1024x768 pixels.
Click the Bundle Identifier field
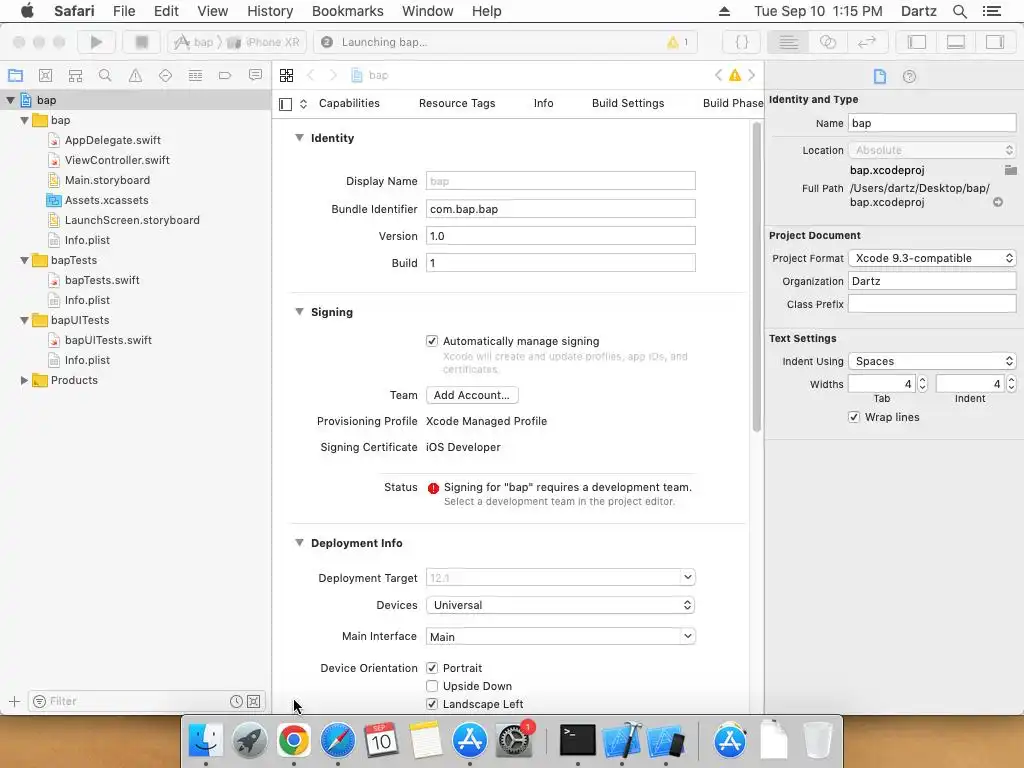pyautogui.click(x=560, y=209)
